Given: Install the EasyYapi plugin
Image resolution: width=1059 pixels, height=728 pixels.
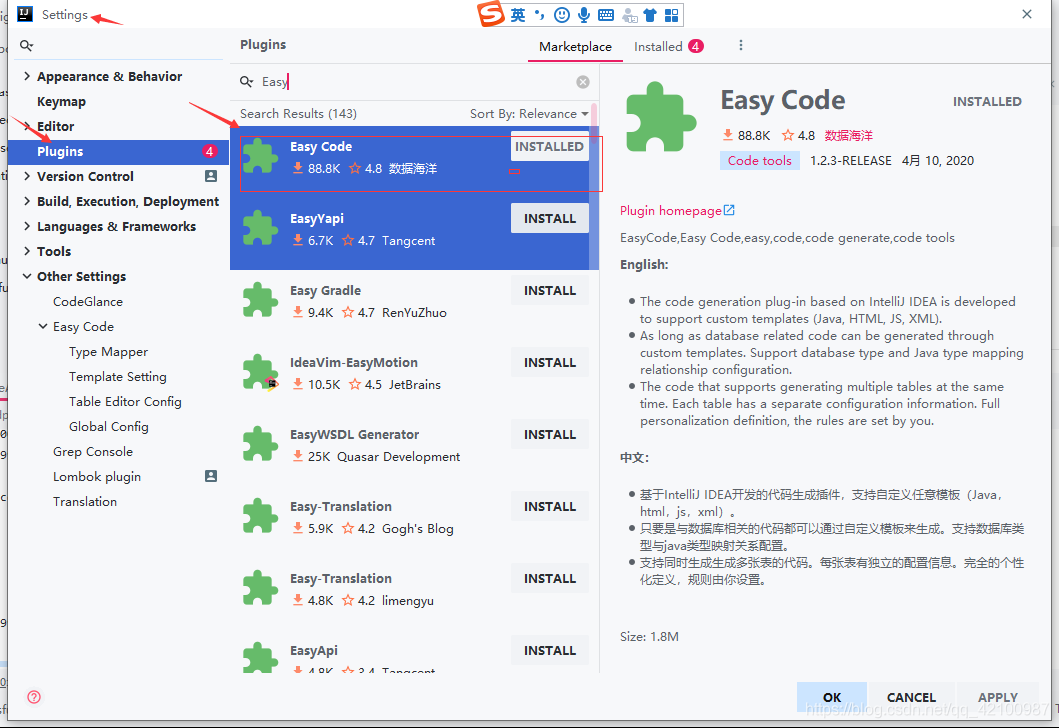Looking at the screenshot, I should pyautogui.click(x=550, y=218).
